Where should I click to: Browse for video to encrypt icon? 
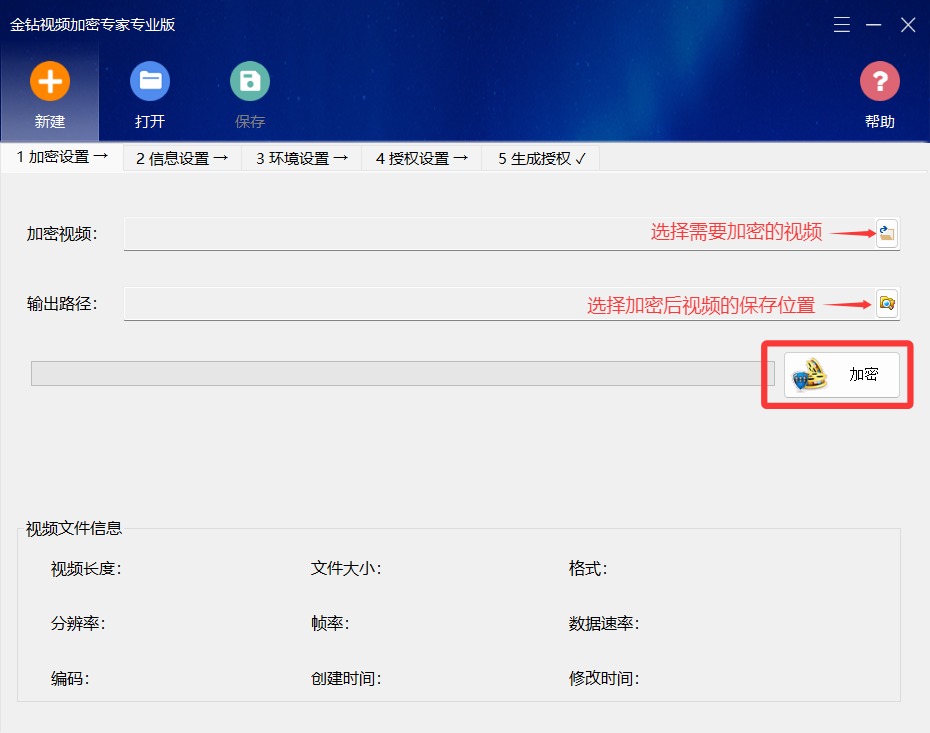coord(887,232)
